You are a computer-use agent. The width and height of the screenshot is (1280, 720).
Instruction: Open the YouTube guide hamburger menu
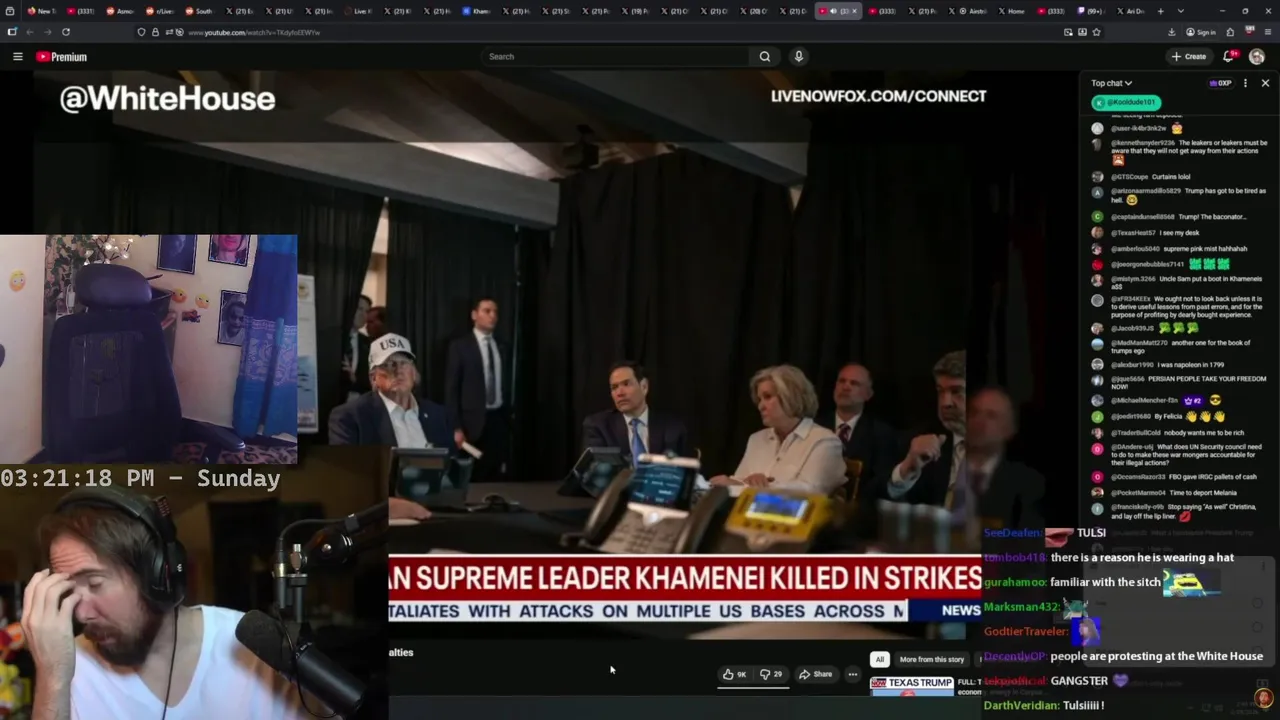tap(17, 57)
